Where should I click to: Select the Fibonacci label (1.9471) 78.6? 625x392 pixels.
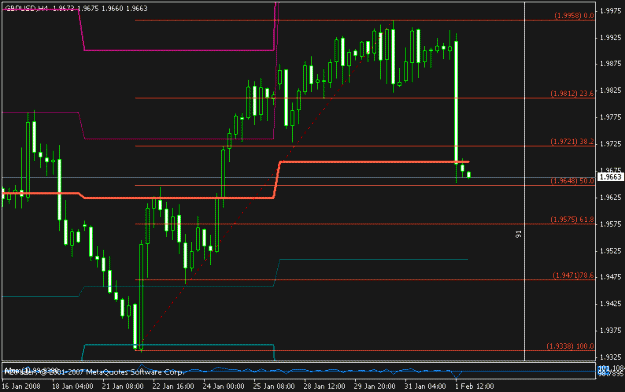pos(573,275)
